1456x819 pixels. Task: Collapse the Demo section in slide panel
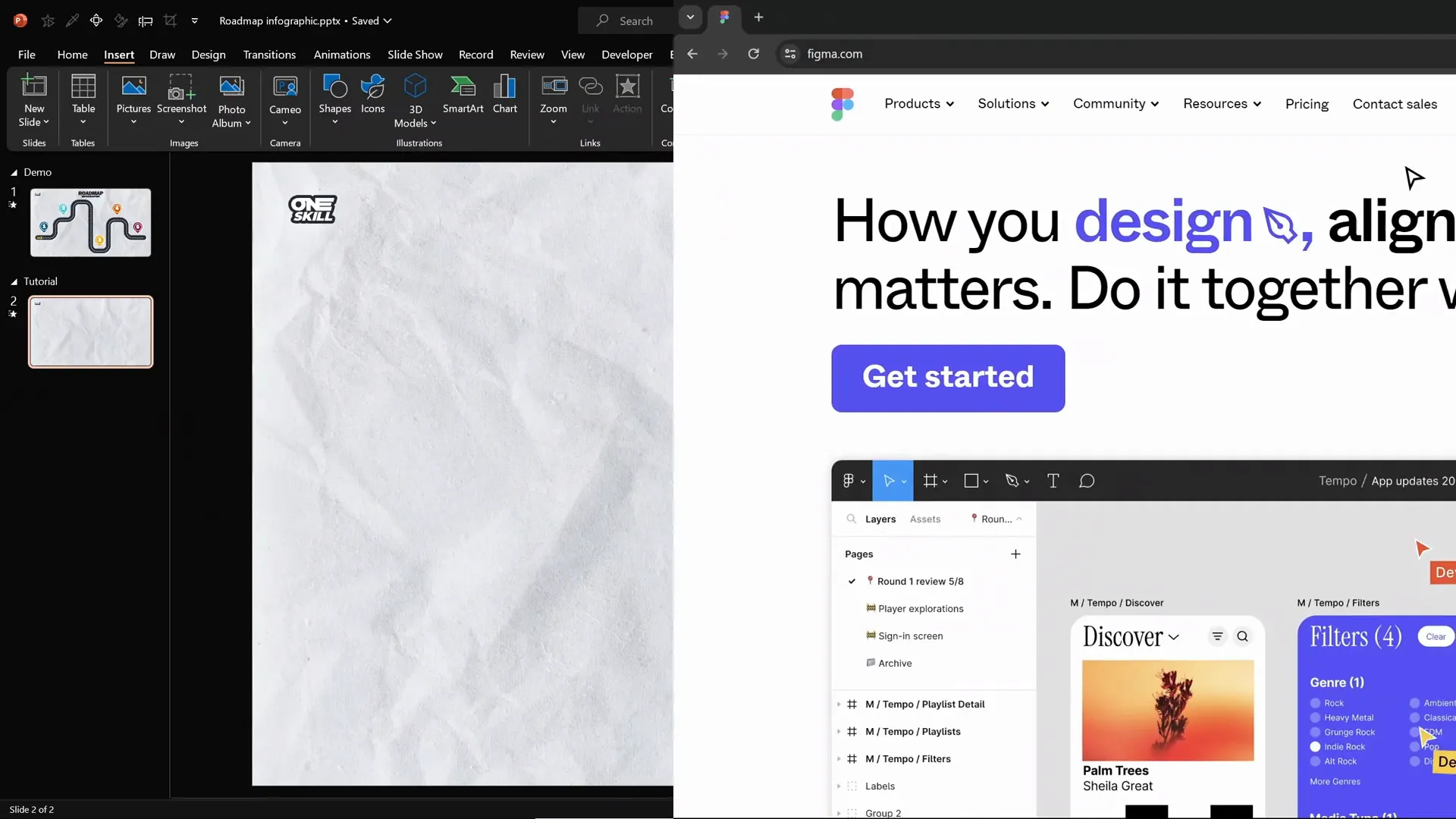point(14,173)
